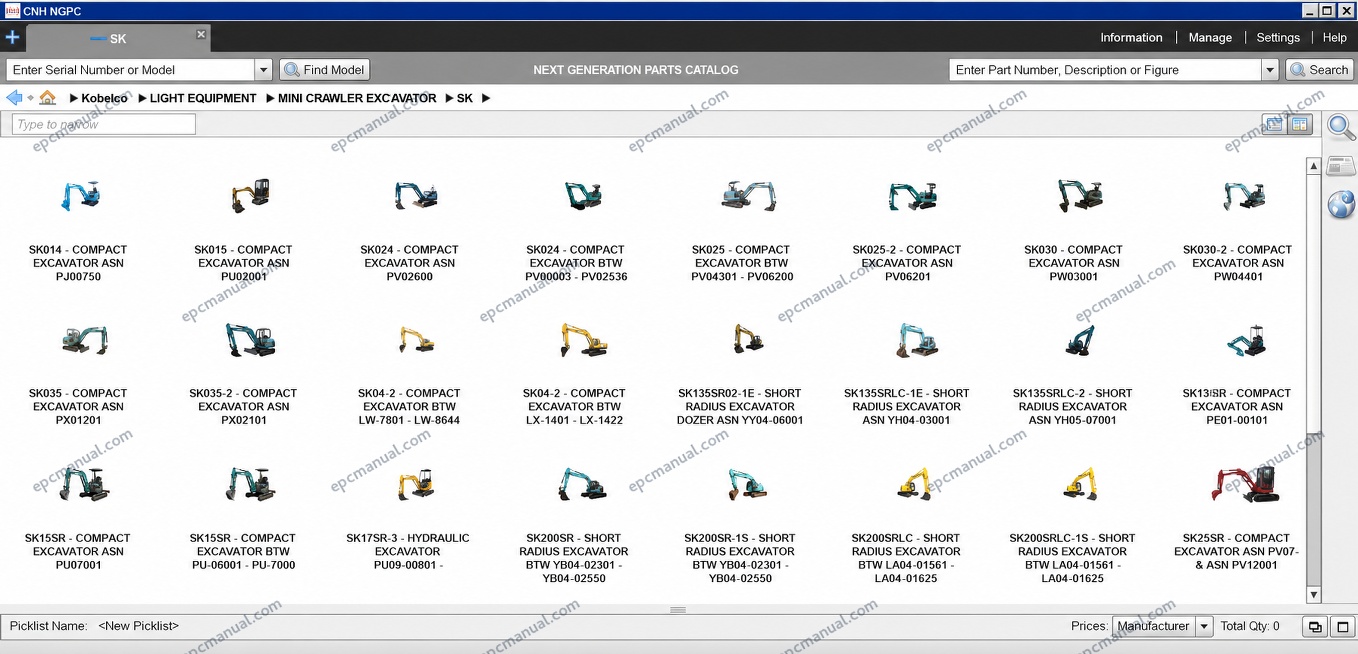The width and height of the screenshot is (1358, 654).
Task: Switch to list view icon
Action: click(1274, 125)
